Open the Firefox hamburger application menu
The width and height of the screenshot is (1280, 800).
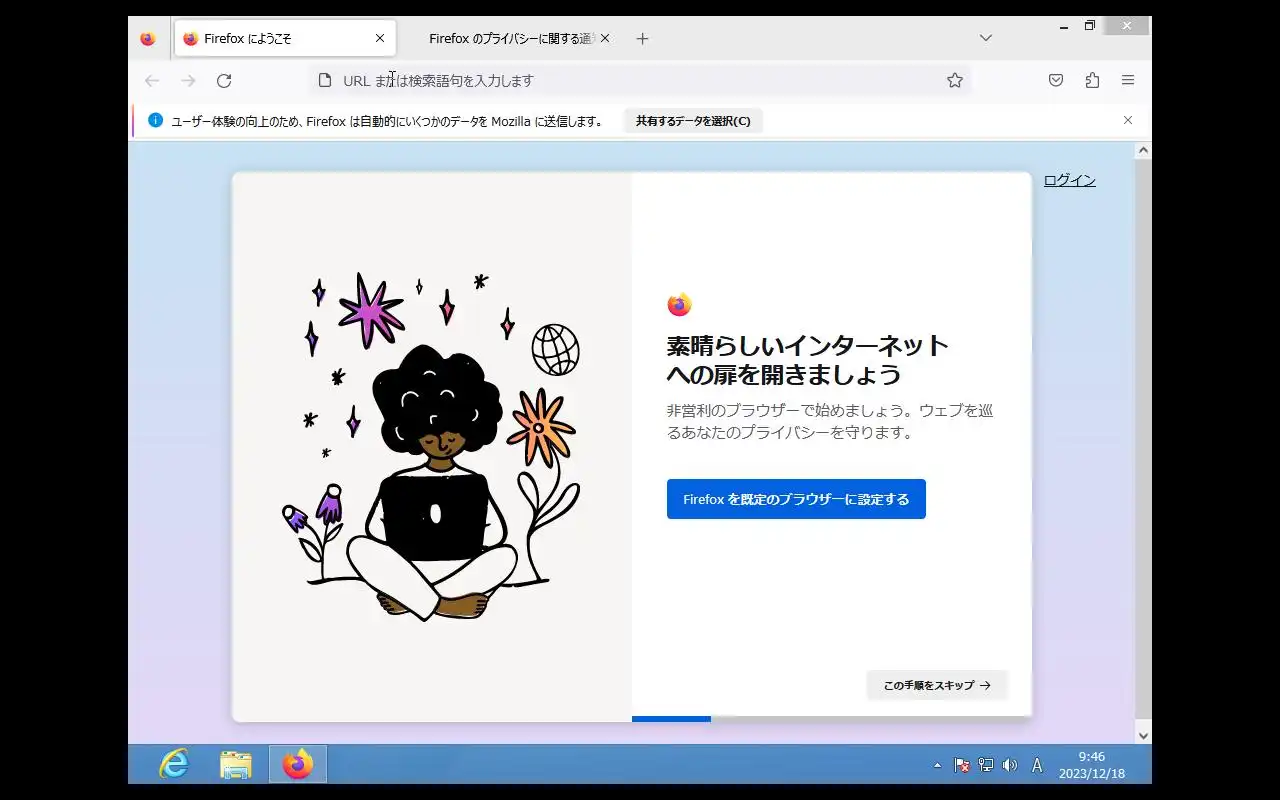(1128, 81)
